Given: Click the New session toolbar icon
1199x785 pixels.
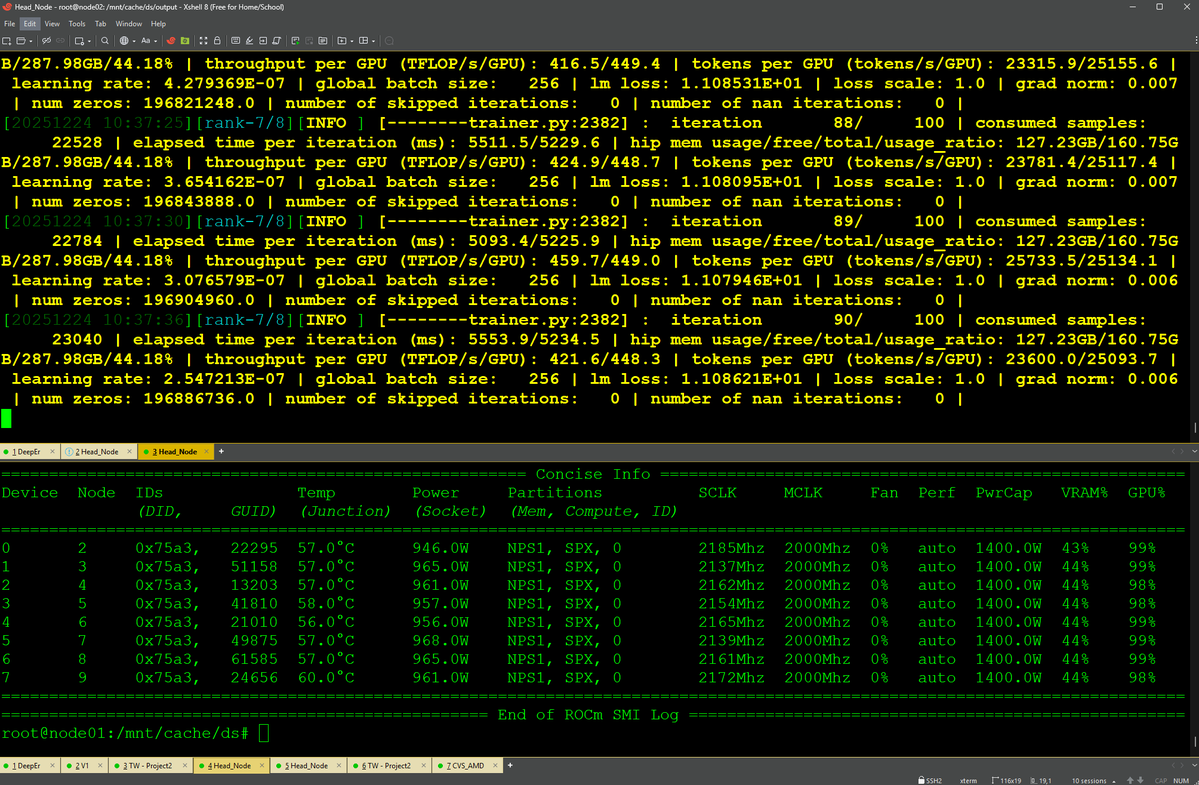Looking at the screenshot, I should point(6,41).
